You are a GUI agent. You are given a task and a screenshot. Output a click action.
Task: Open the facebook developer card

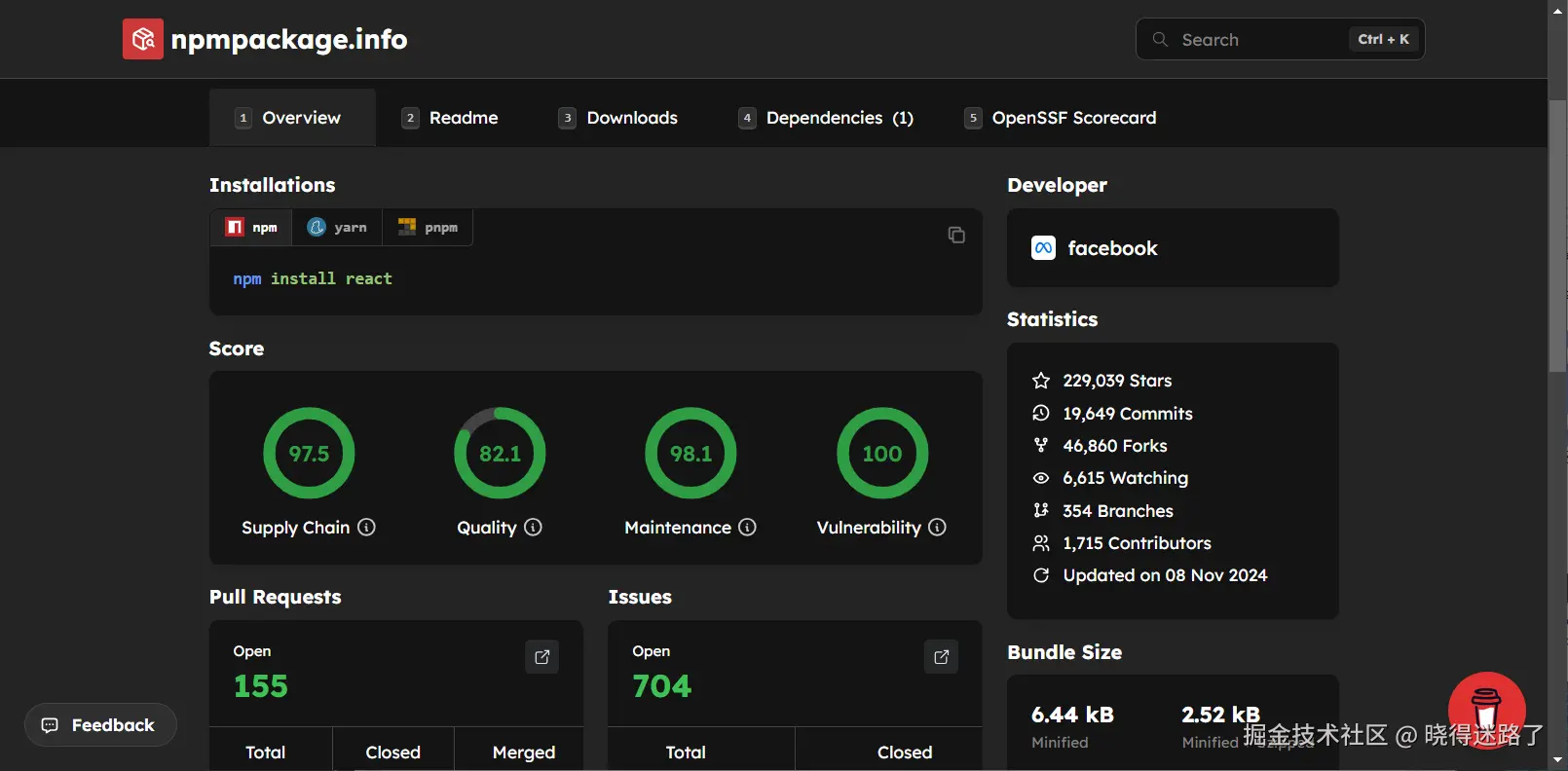1173,248
